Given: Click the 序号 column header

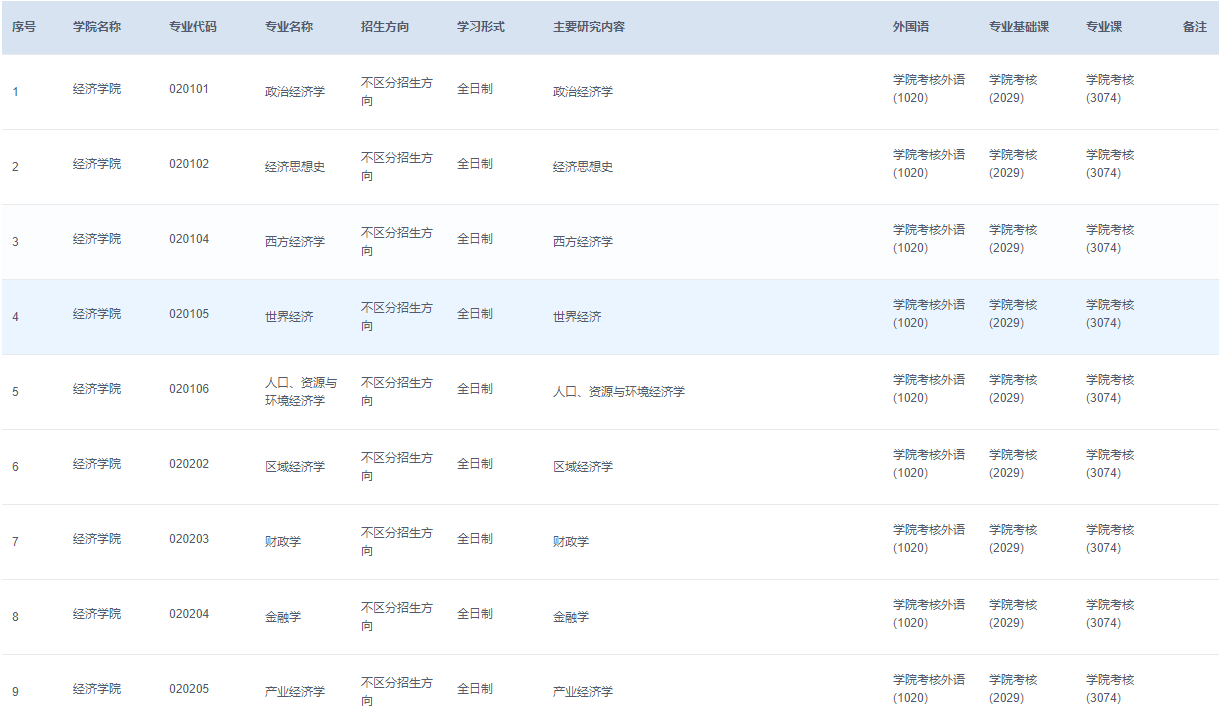Looking at the screenshot, I should [24, 27].
